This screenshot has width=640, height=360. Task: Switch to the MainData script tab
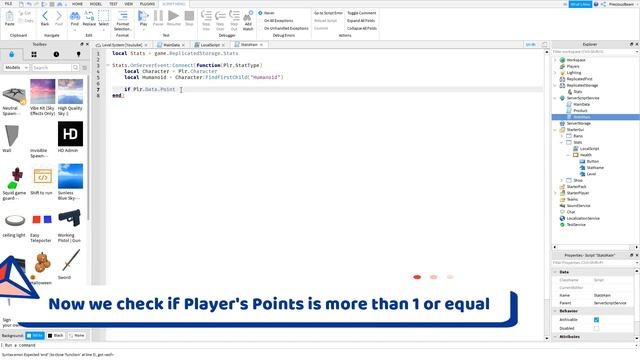click(171, 44)
